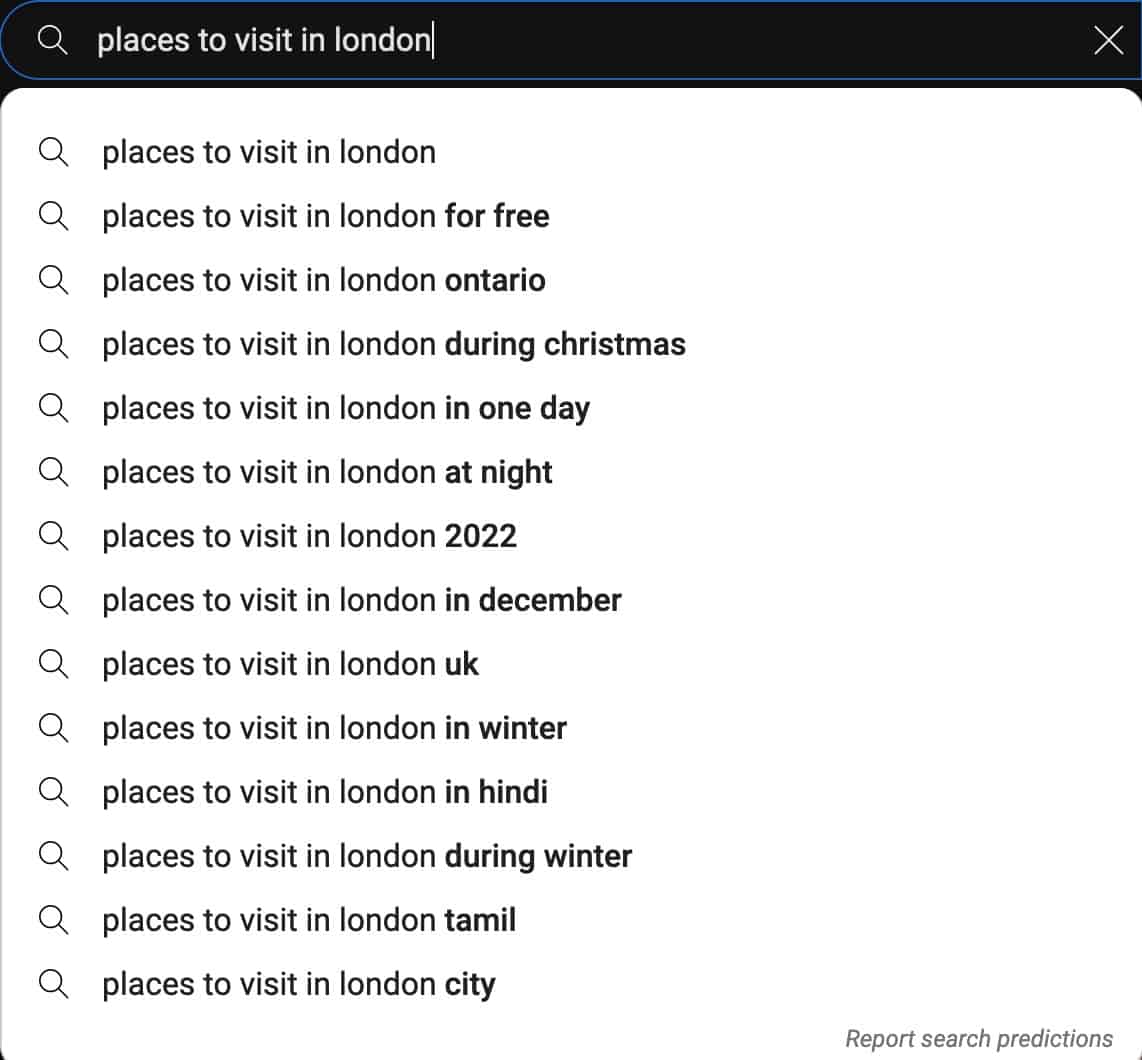Viewport: 1142px width, 1060px height.
Task: Select the 'london uk' suggestion
Action: pyautogui.click(x=571, y=664)
